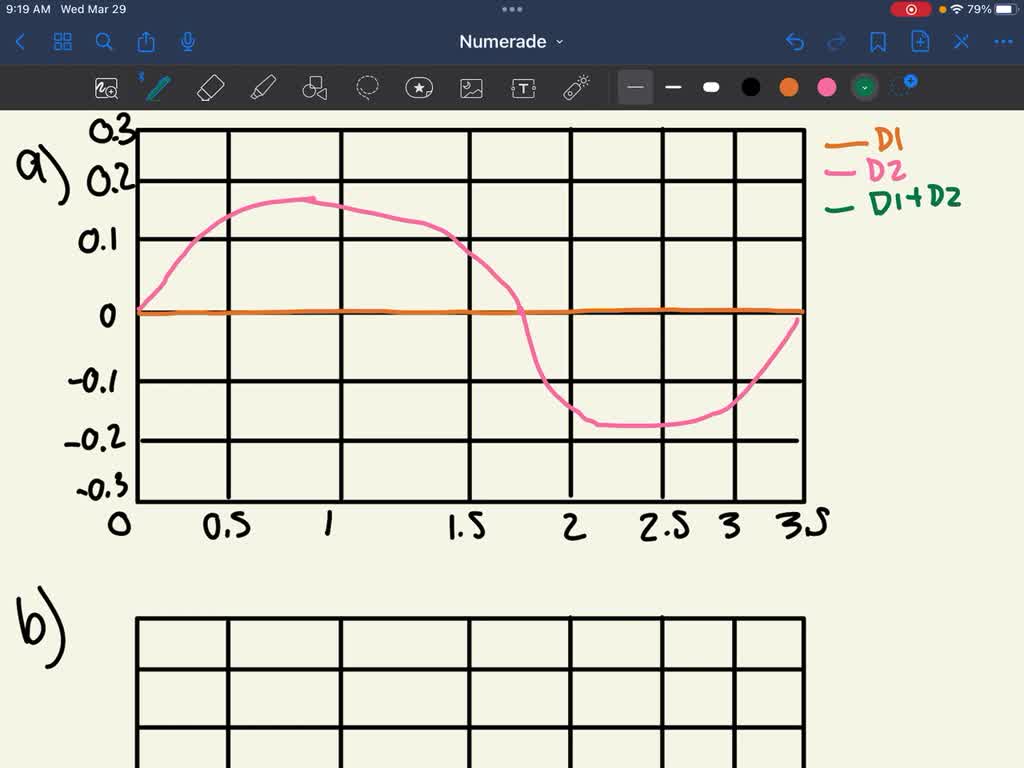
Task: Select the orange color swatch
Action: (788, 88)
